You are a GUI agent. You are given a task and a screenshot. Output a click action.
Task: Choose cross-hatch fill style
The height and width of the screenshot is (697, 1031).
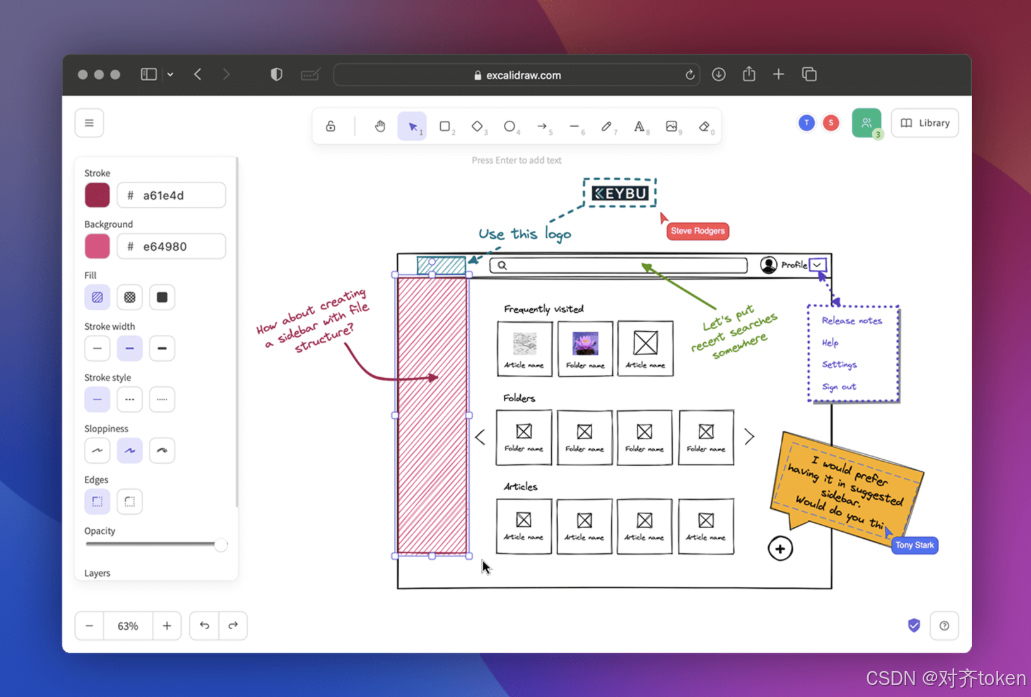(130, 297)
